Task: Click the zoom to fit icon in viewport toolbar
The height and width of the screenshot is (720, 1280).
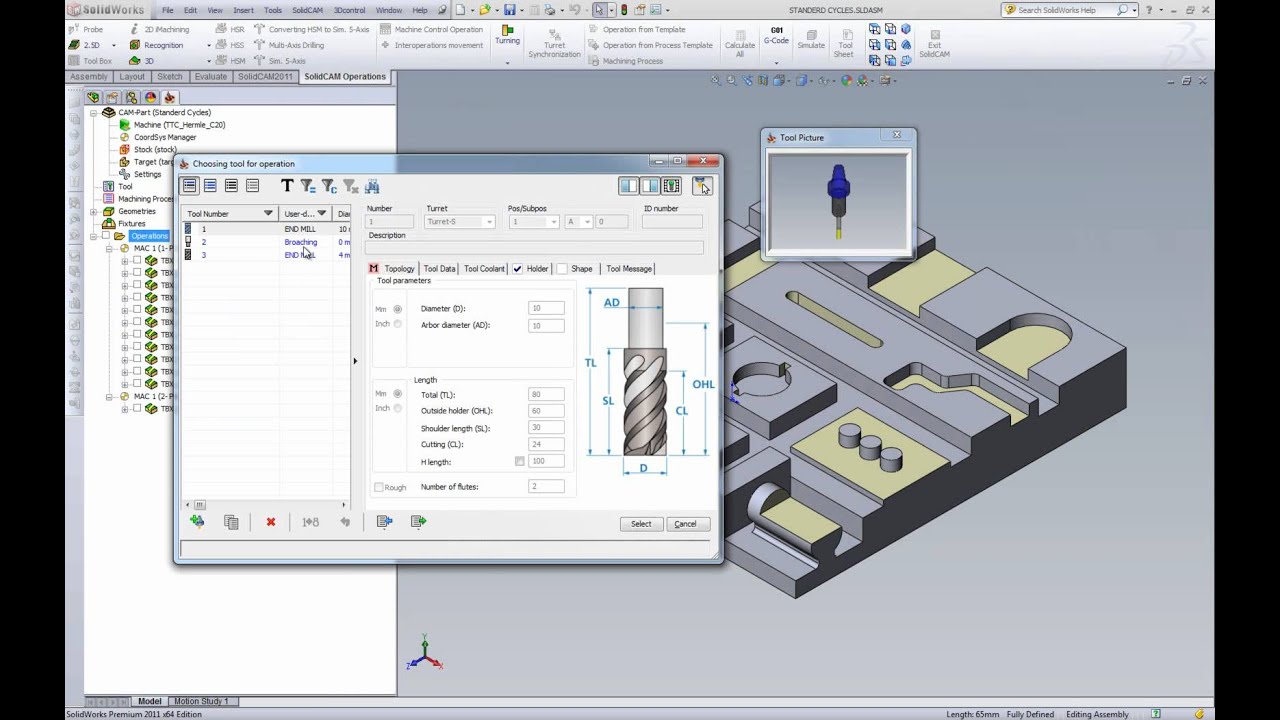Action: point(715,80)
